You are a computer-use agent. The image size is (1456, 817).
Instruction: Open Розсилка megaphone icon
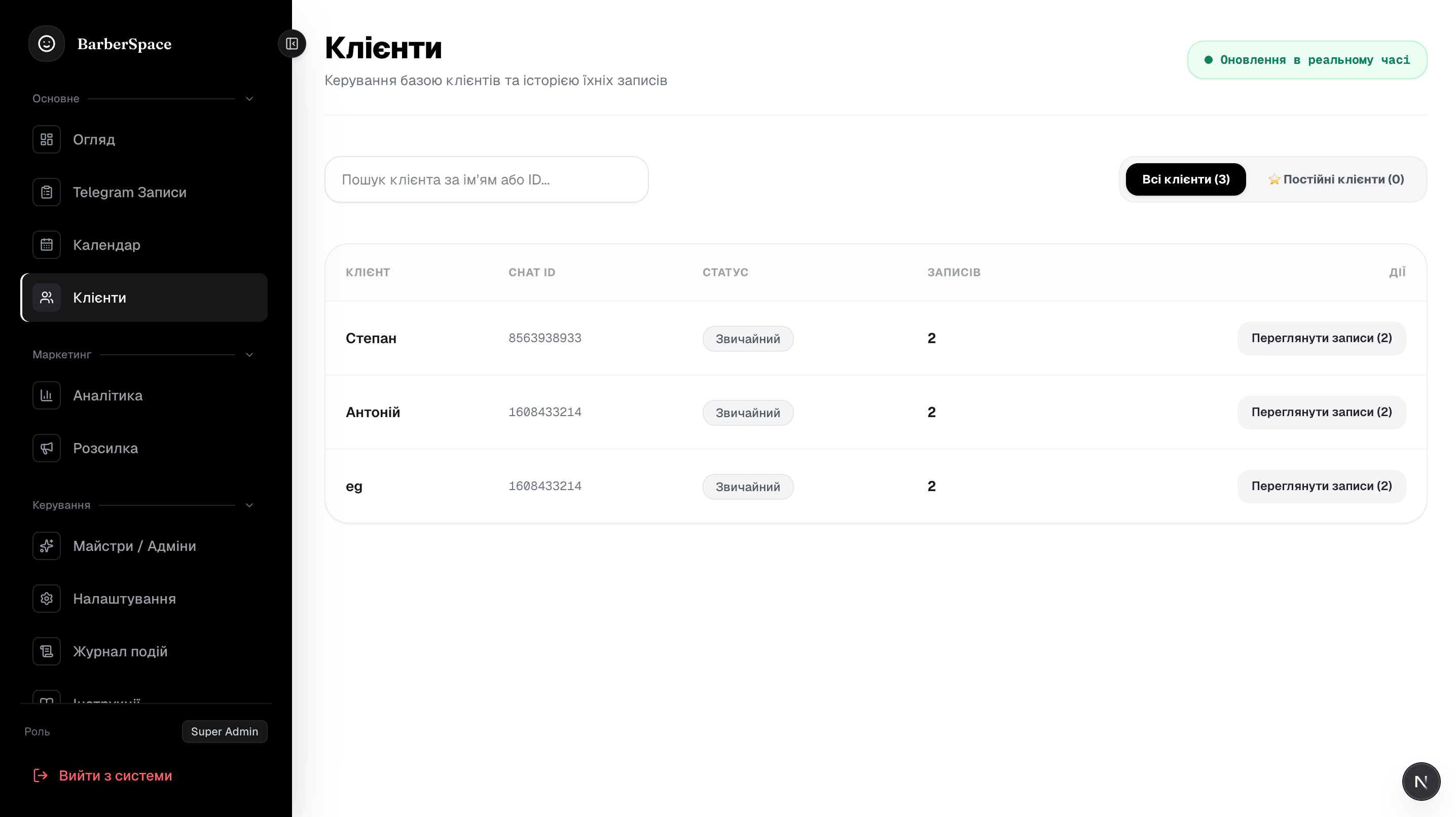[x=46, y=448]
